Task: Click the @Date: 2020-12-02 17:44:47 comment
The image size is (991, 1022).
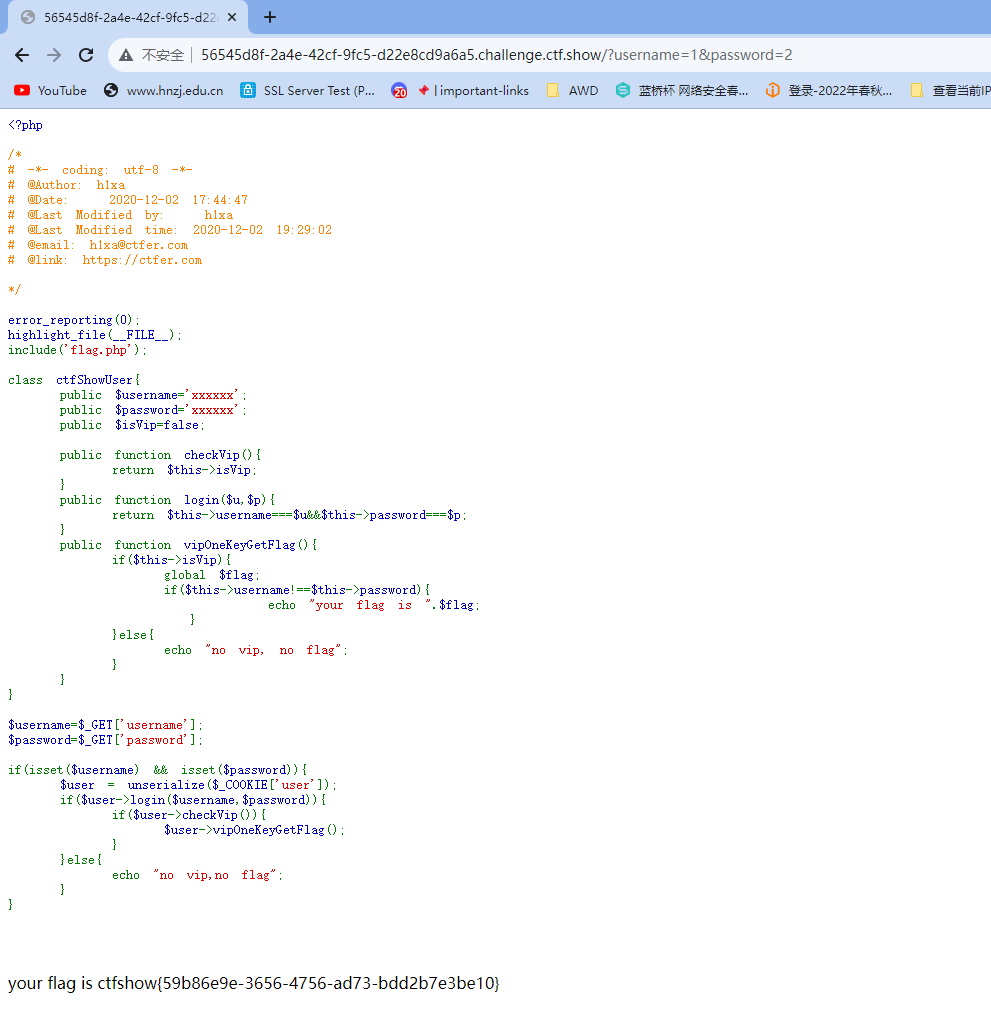Action: [x=128, y=200]
